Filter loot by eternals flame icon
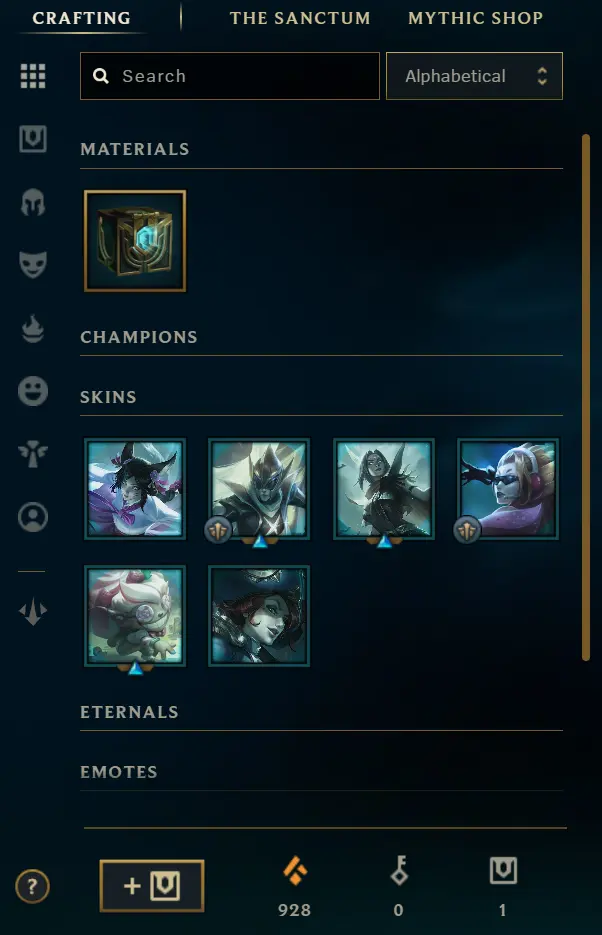Screen dimensions: 602x935 (x=33, y=329)
